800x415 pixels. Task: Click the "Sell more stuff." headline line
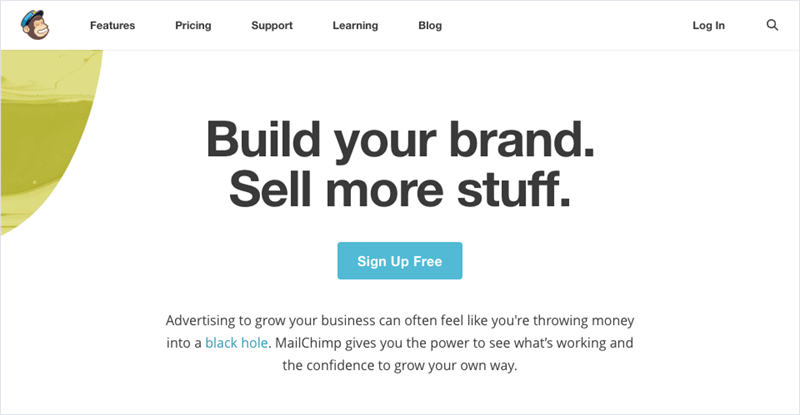click(400, 189)
